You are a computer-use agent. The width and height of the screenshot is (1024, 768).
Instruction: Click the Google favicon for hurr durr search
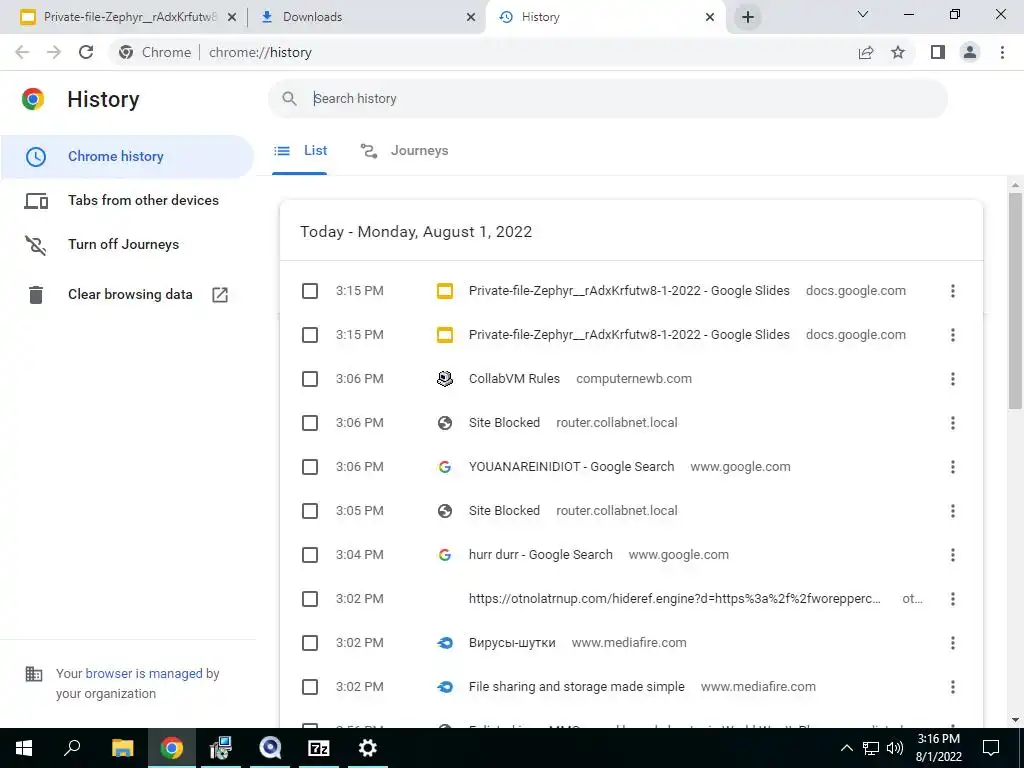pos(445,555)
